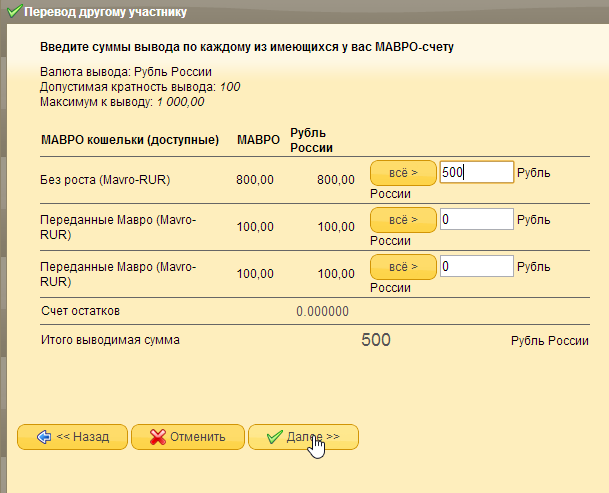Proceed with the Далее >> button
The image size is (609, 493).
pos(303,437)
